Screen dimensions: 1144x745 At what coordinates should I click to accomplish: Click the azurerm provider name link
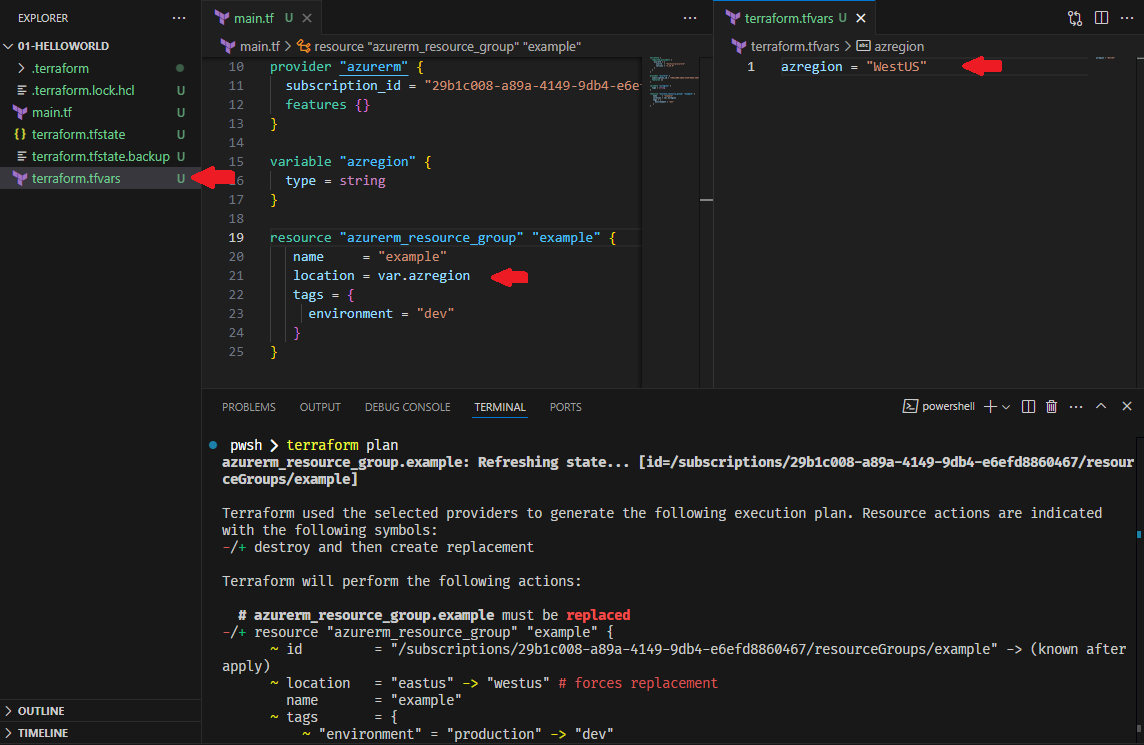(x=373, y=67)
